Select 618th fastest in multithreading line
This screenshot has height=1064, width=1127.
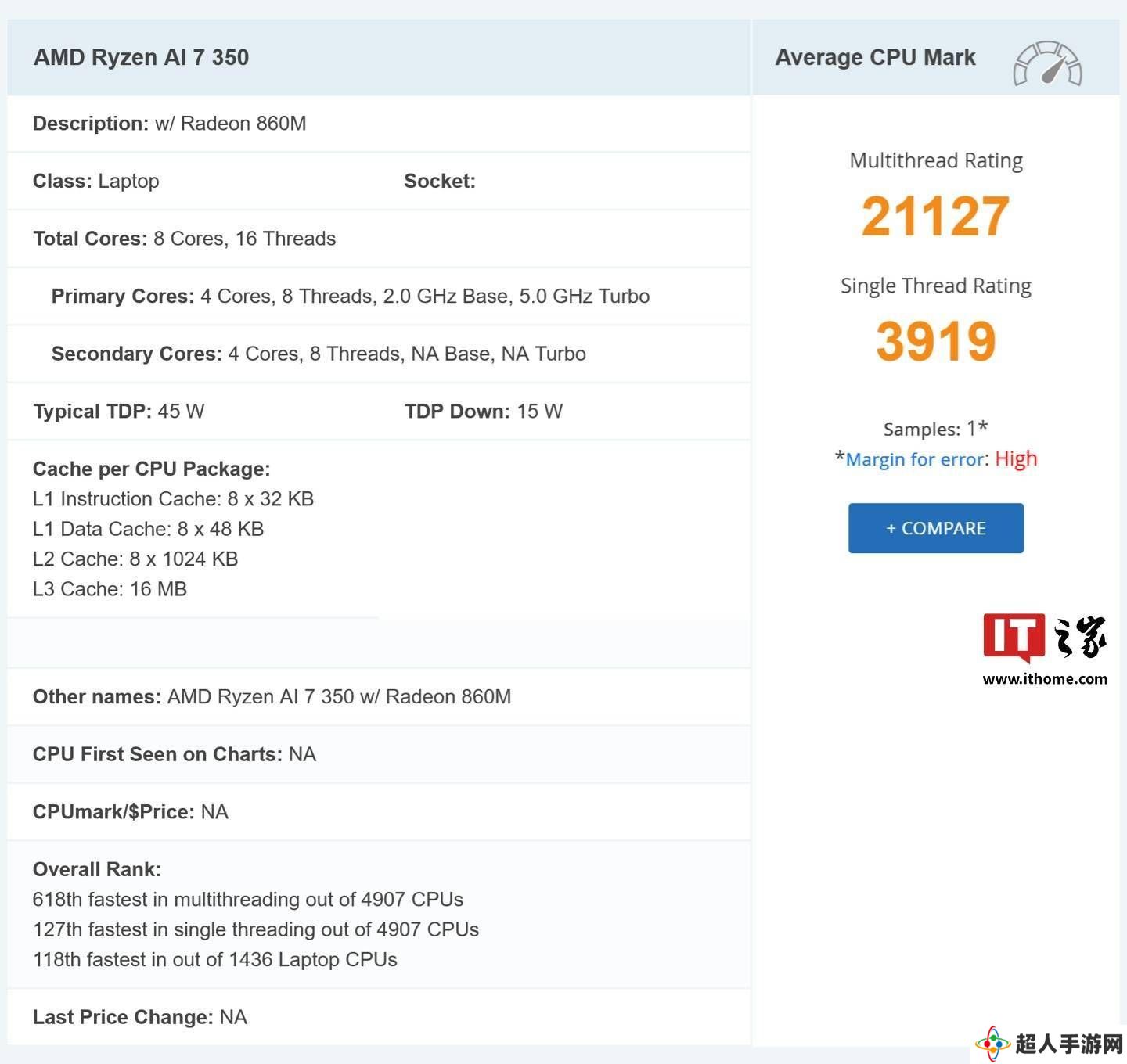248,900
